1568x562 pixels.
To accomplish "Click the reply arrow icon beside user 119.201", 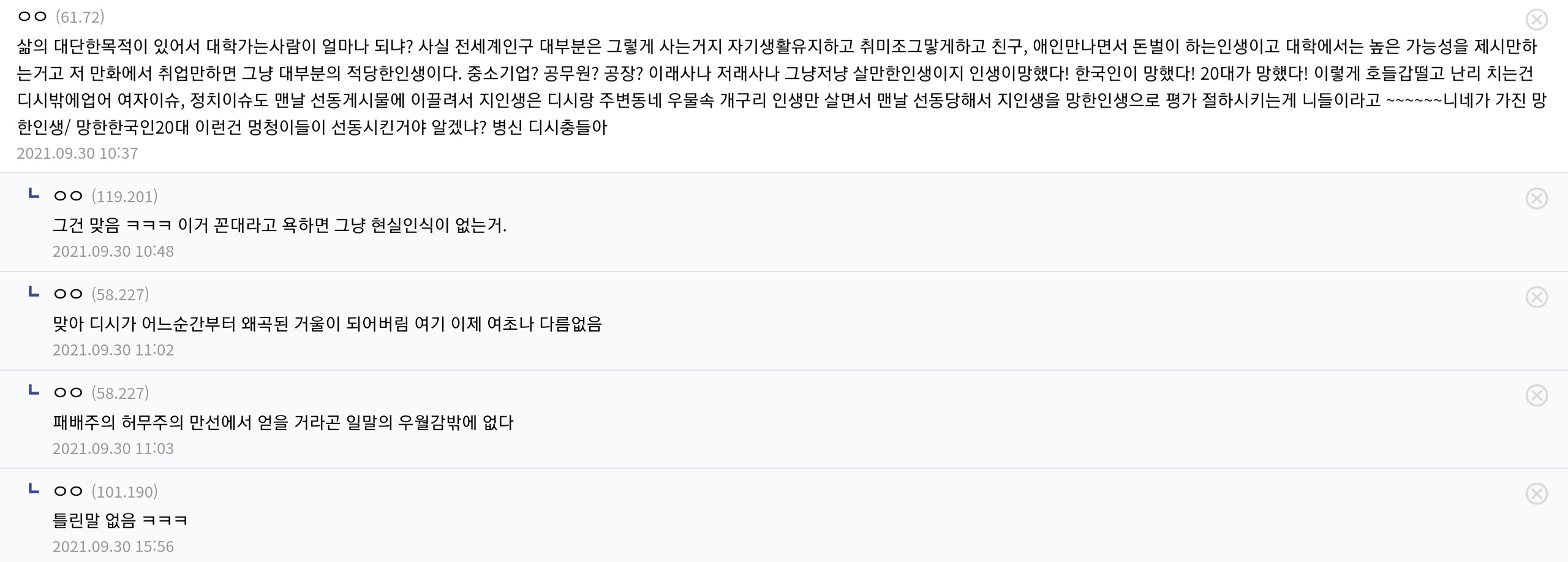I will pyautogui.click(x=34, y=194).
